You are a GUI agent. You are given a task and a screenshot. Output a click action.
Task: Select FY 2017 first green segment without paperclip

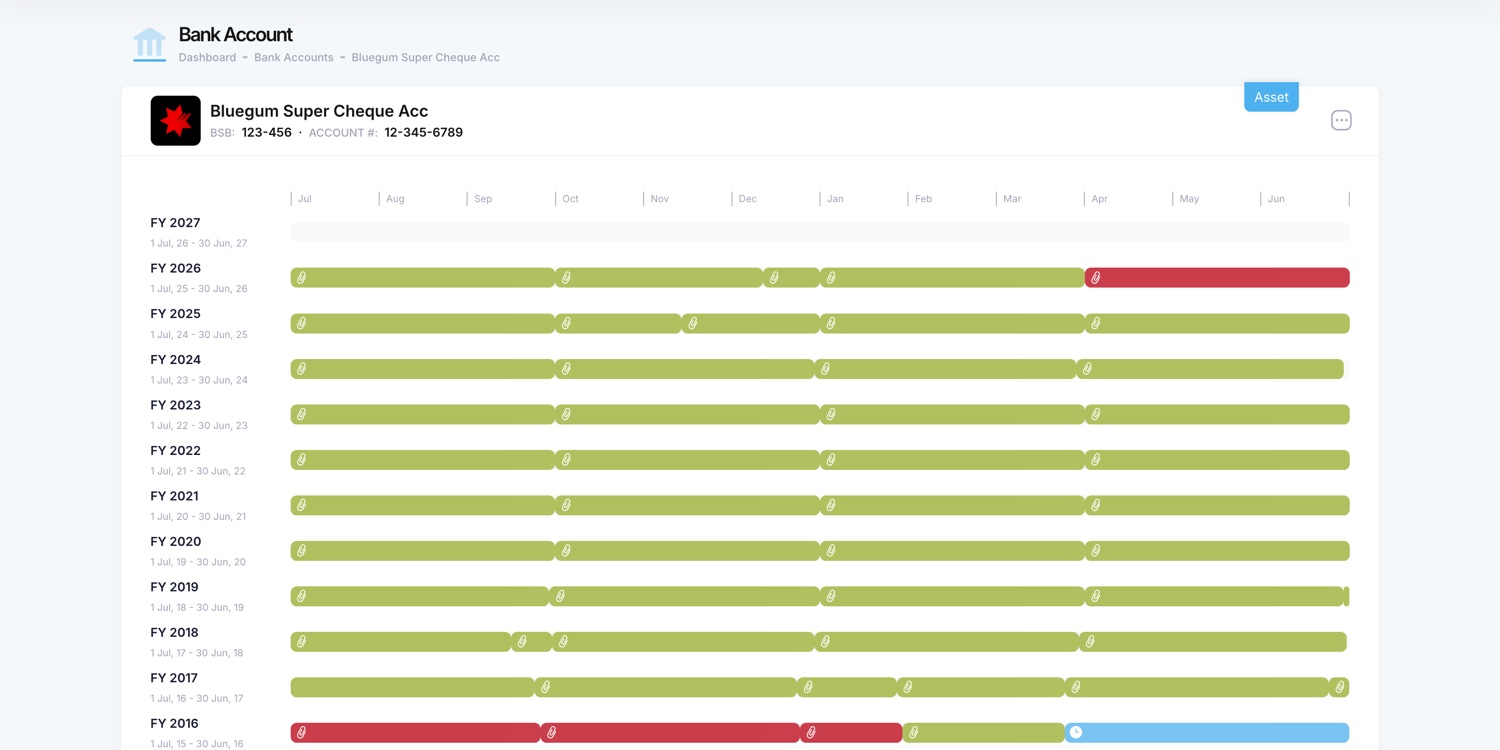tap(412, 687)
